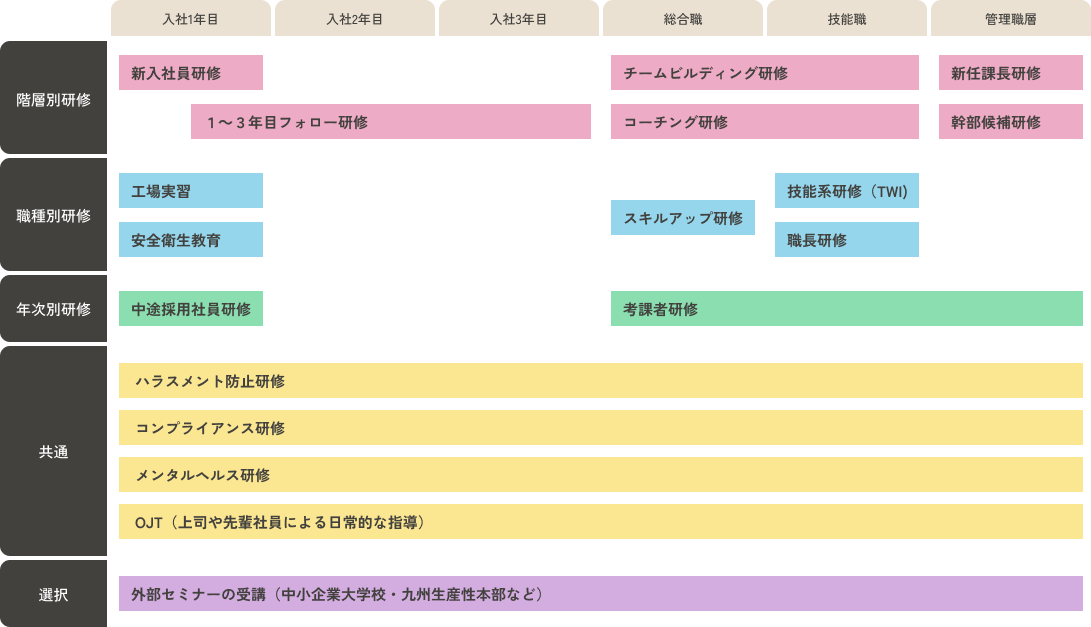Viewport: 1091px width, 627px height.
Task: Select the 工場実習 blue block
Action: pyautogui.click(x=190, y=191)
